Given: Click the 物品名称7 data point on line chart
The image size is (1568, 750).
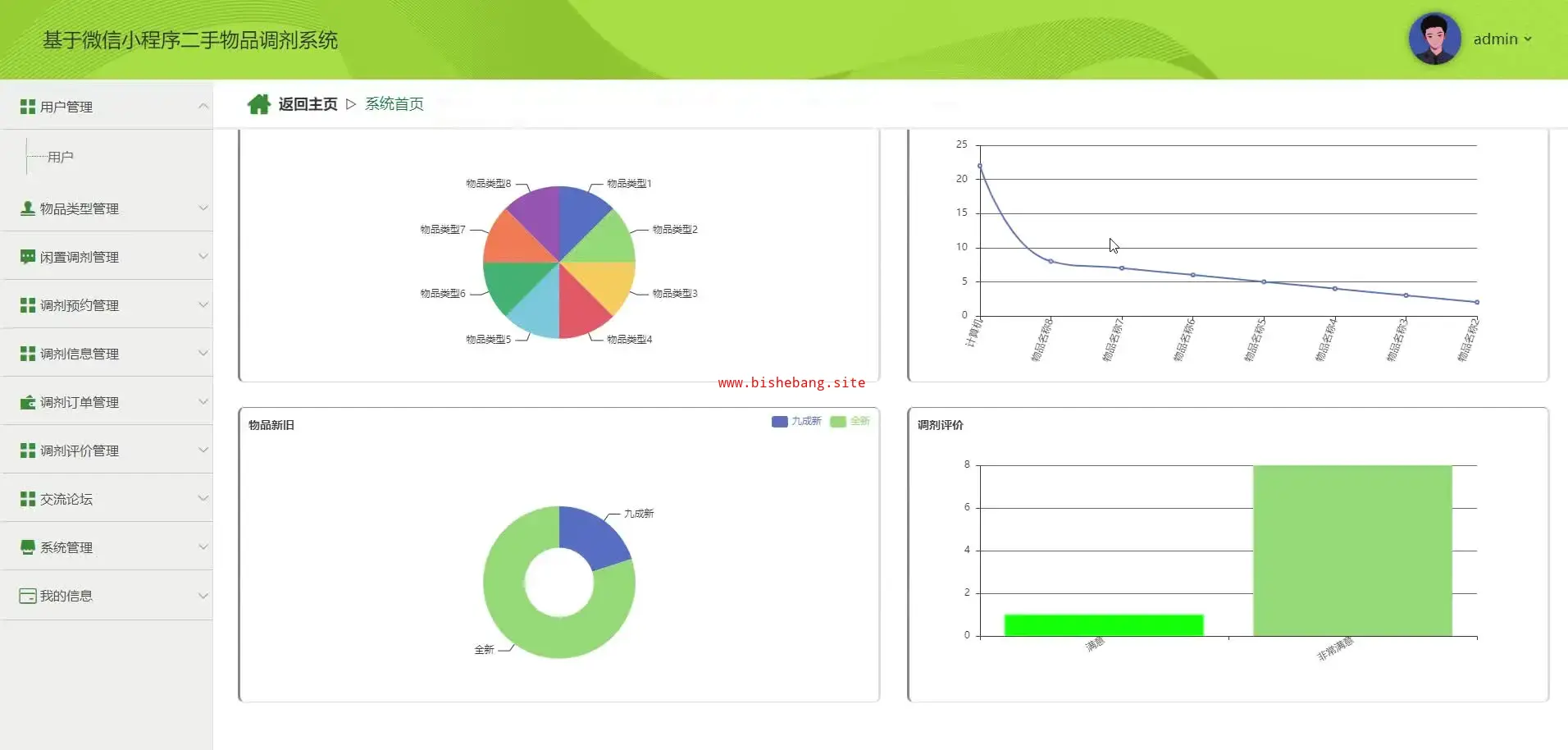Looking at the screenshot, I should [x=1122, y=268].
